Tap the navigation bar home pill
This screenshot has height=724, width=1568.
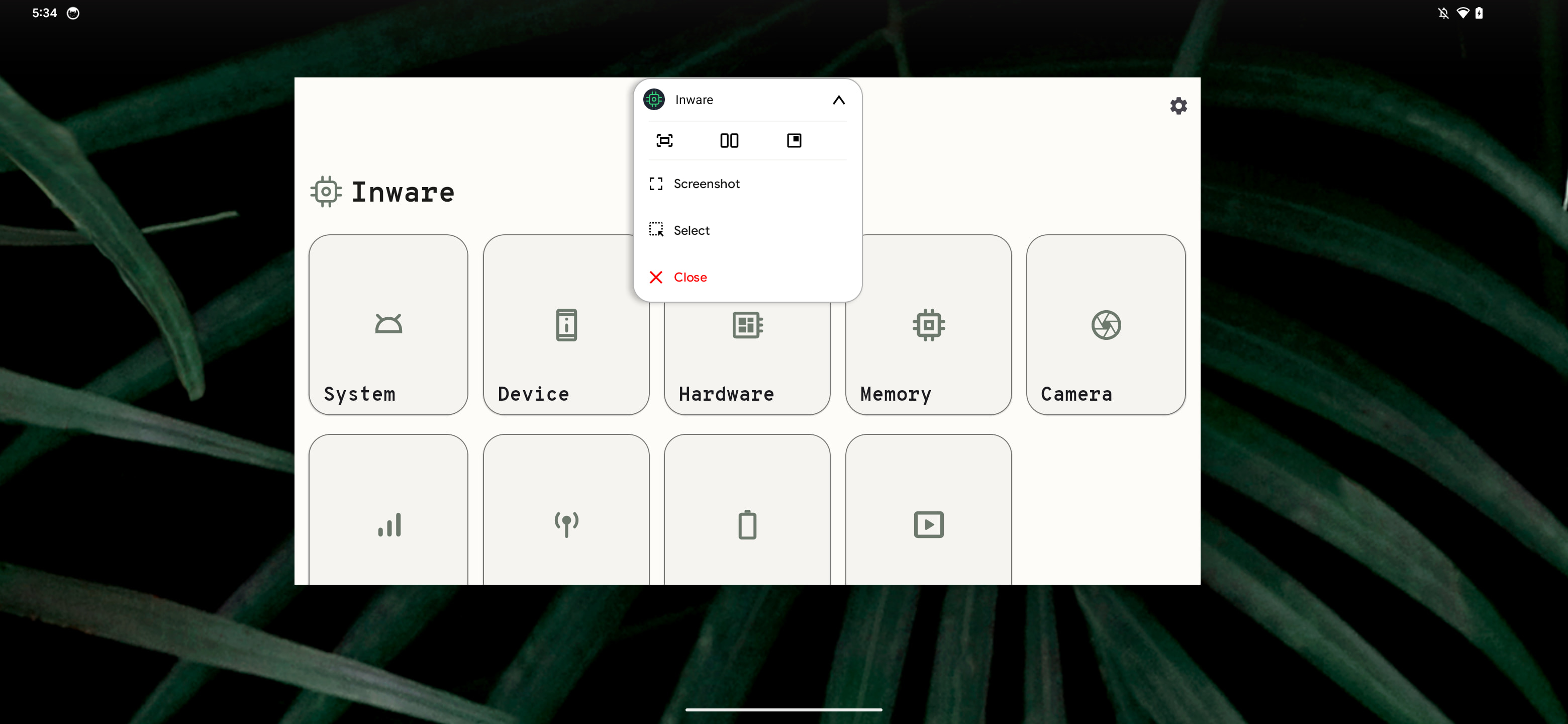point(783,709)
